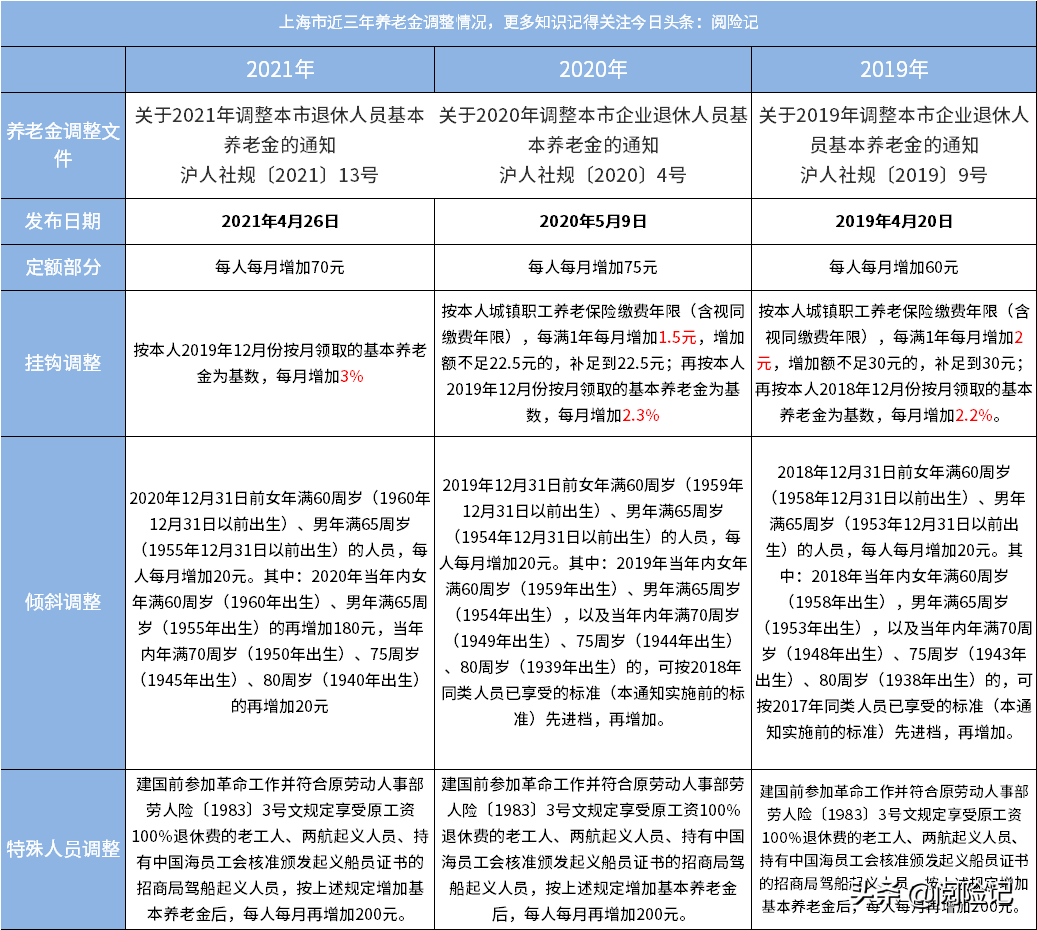Viewport: 1037px width, 930px height.
Task: Click the 倾斜调整 row label
Action: point(63,603)
